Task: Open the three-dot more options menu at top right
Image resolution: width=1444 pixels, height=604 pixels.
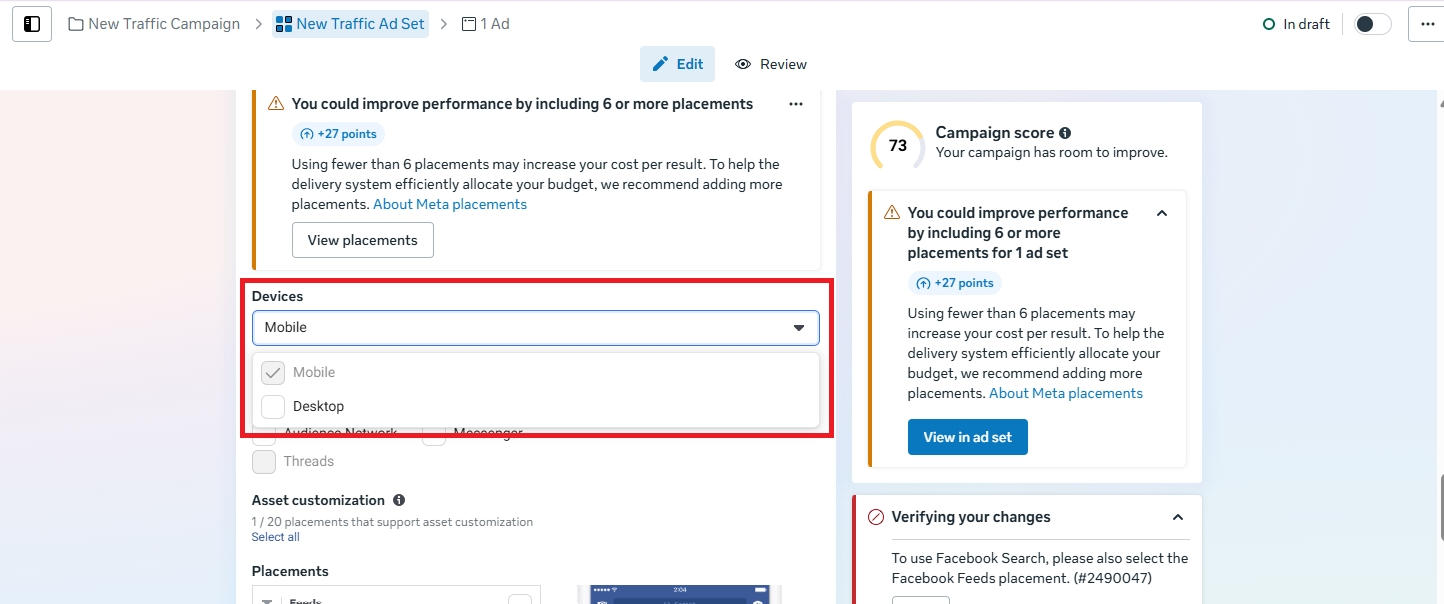Action: (x=1427, y=24)
